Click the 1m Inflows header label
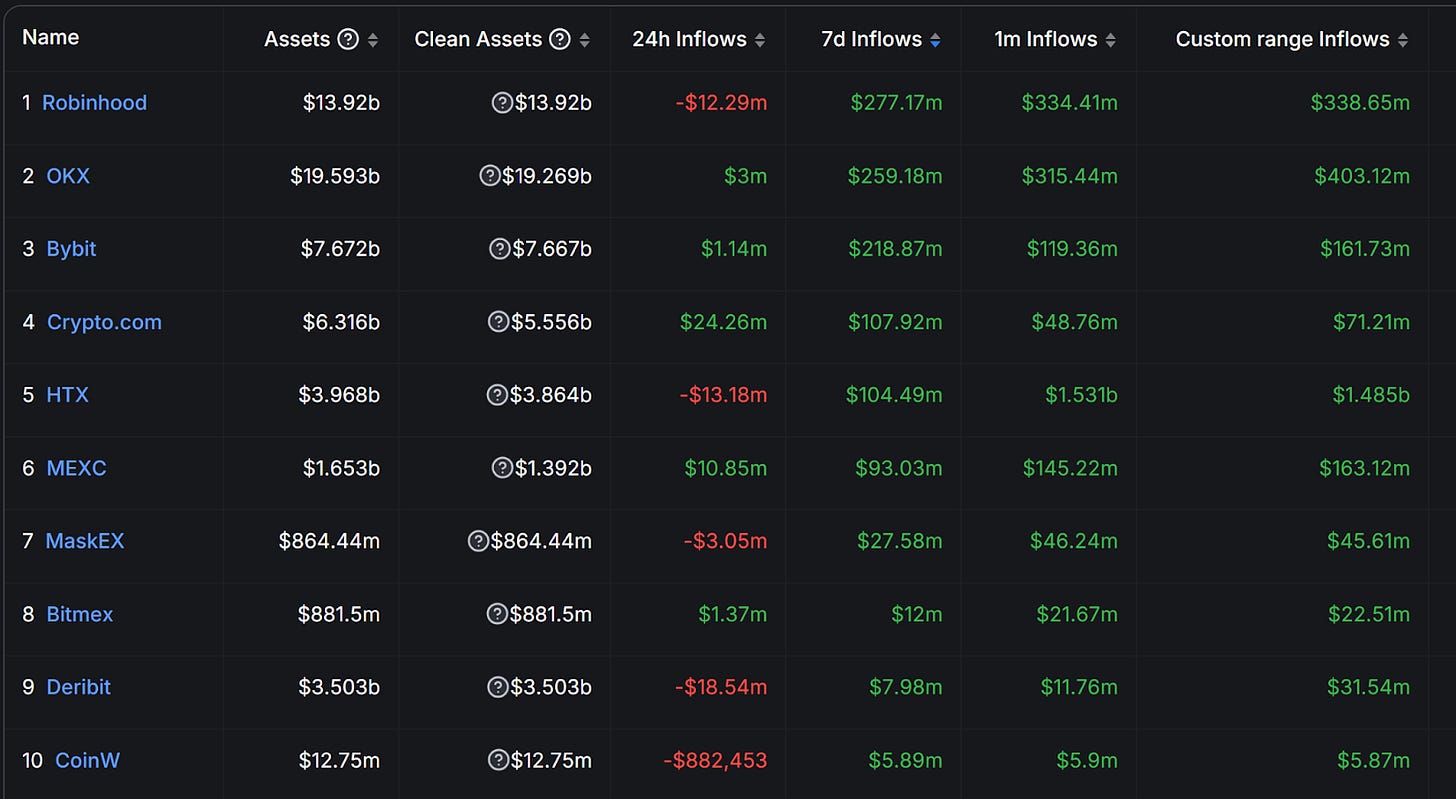 [x=1046, y=39]
